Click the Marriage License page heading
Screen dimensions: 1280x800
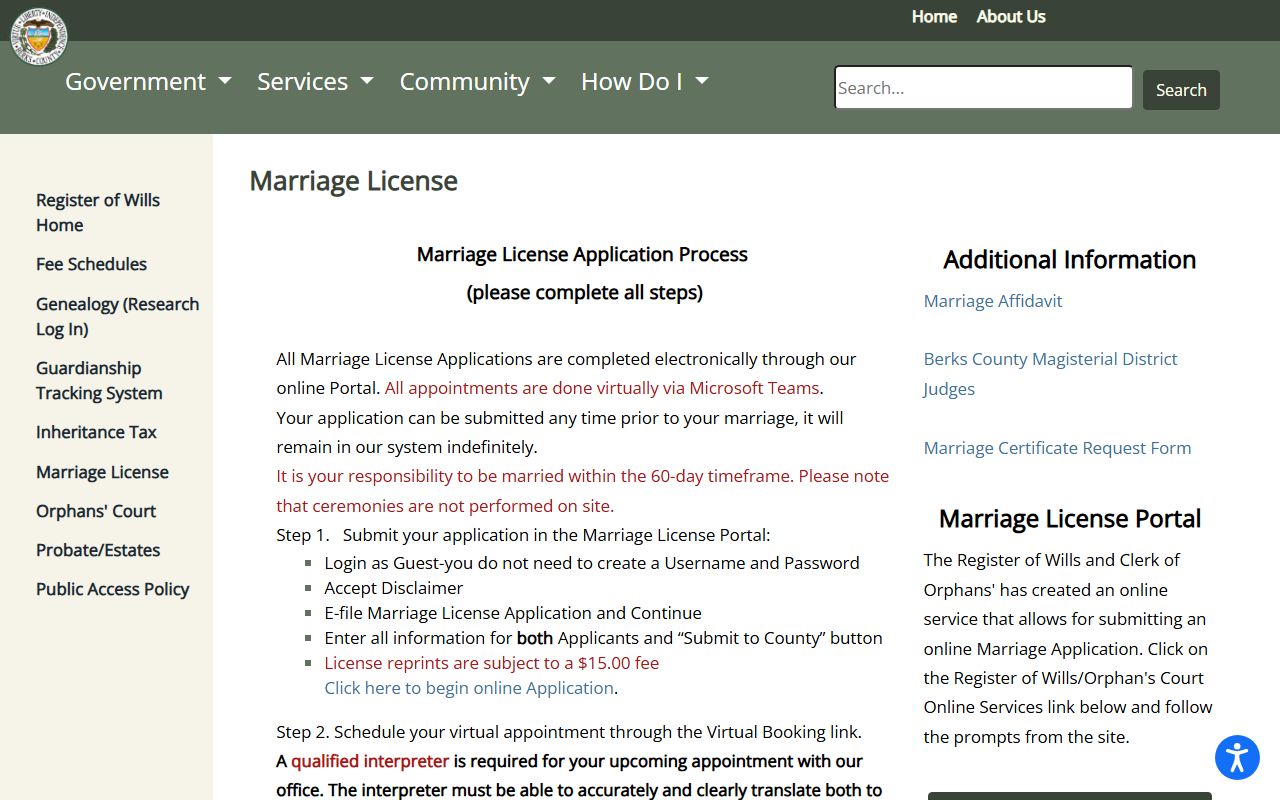[x=353, y=181]
